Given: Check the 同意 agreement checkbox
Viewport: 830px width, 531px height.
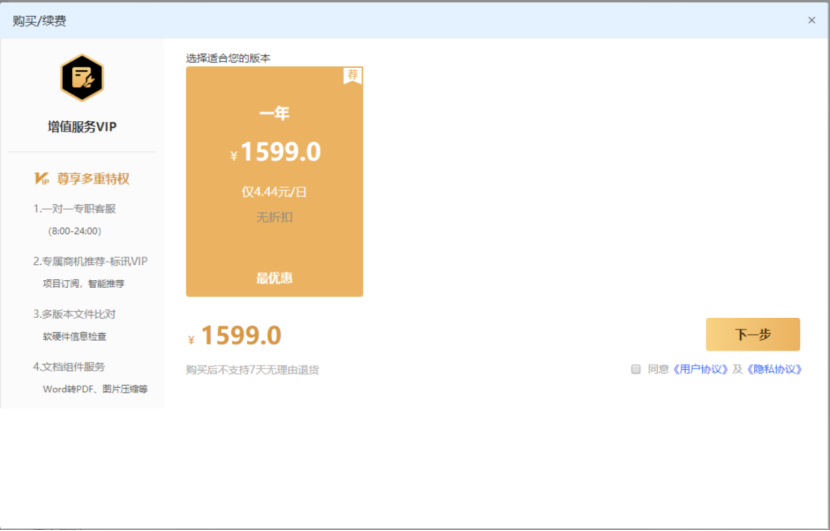Looking at the screenshot, I should [x=635, y=369].
